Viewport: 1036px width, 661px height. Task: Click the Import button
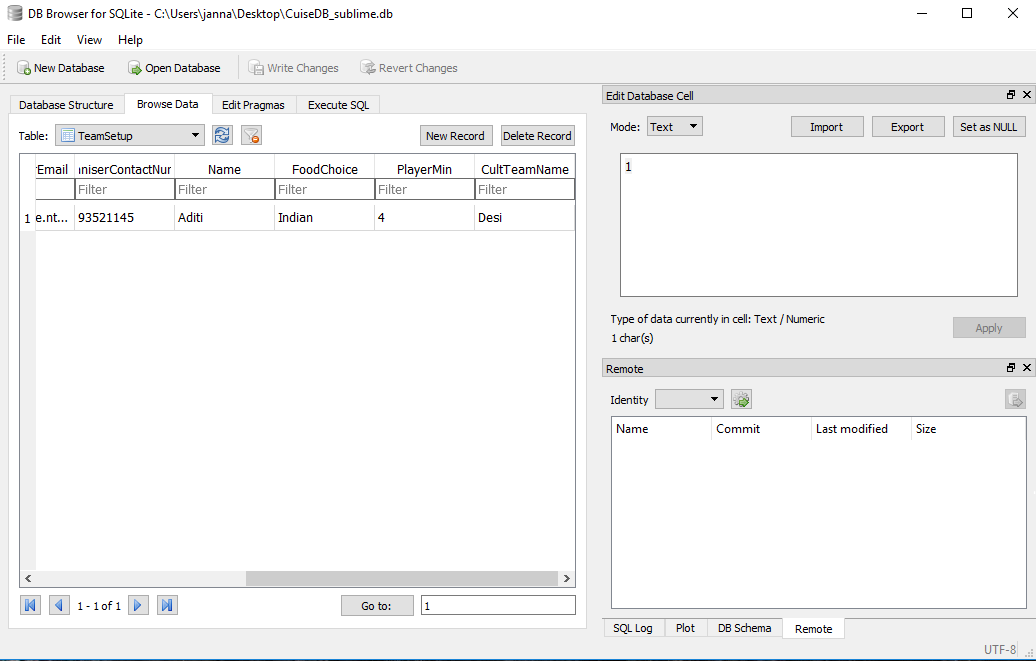pos(827,127)
